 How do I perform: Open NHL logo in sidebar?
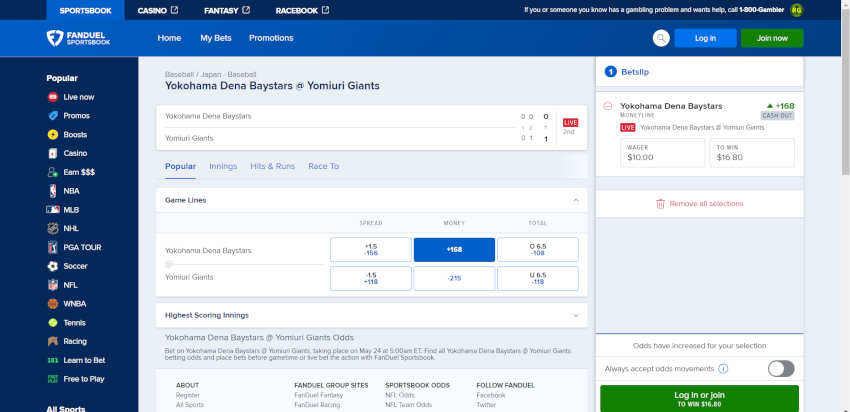click(53, 229)
